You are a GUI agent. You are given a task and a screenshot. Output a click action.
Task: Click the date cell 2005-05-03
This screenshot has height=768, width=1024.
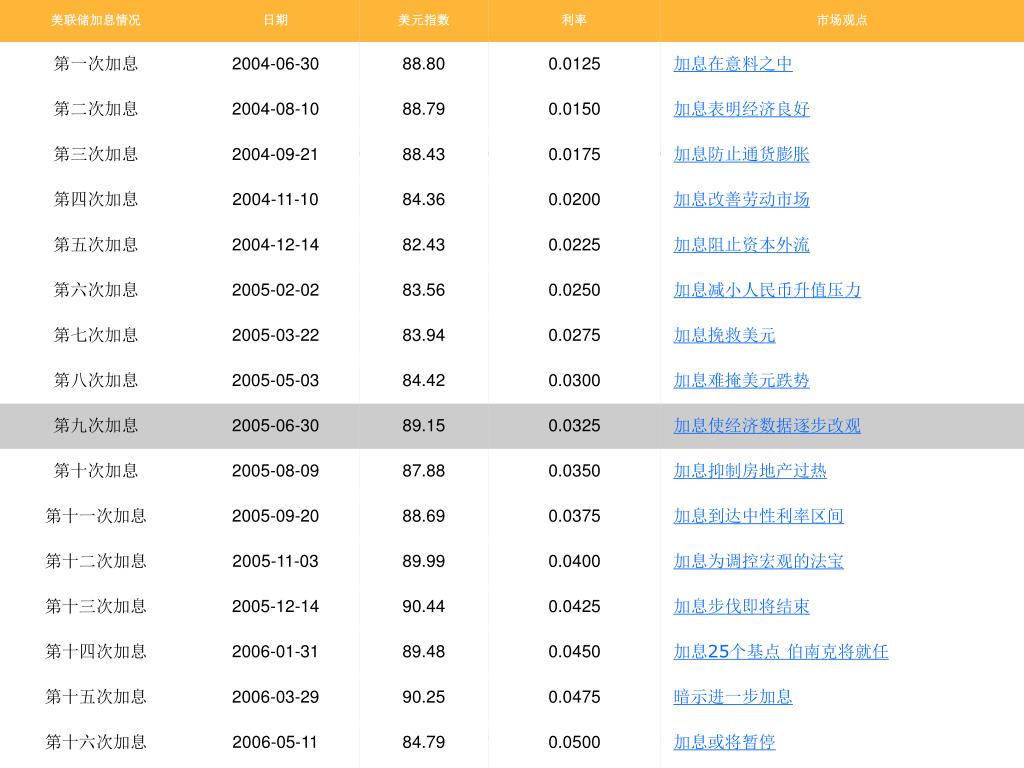coord(276,380)
